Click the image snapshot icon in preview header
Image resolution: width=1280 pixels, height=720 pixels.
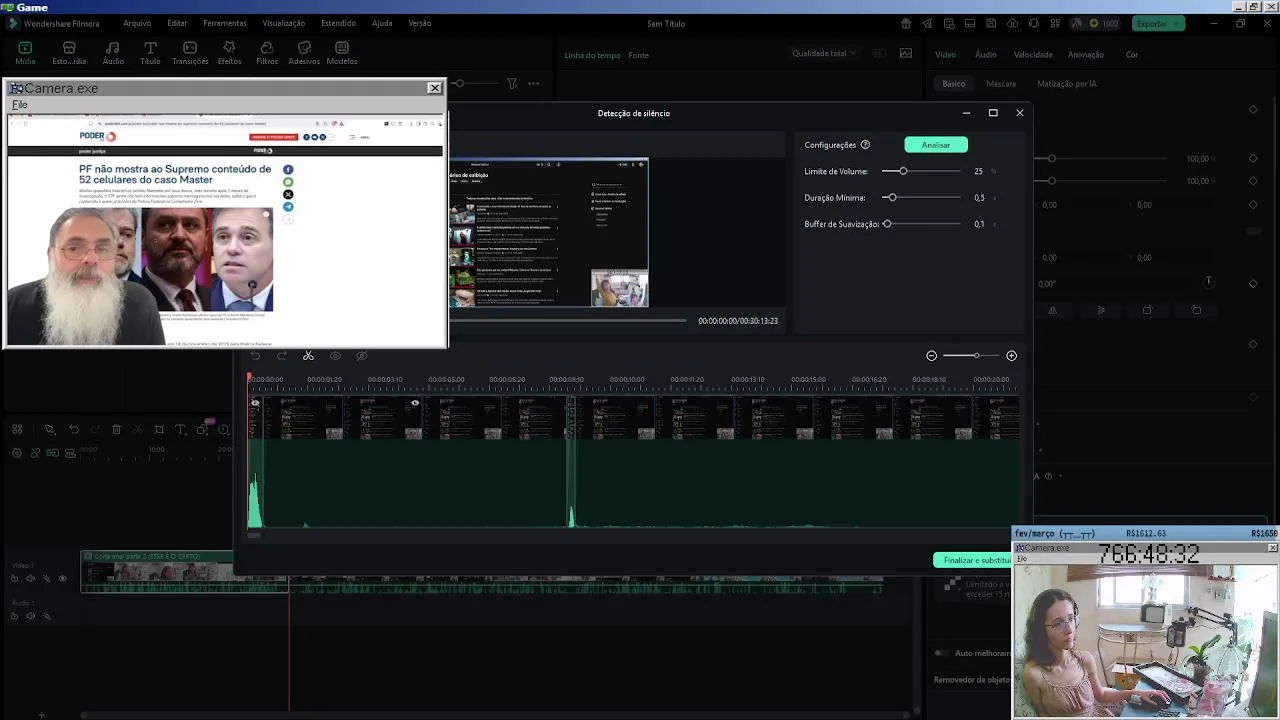point(906,54)
